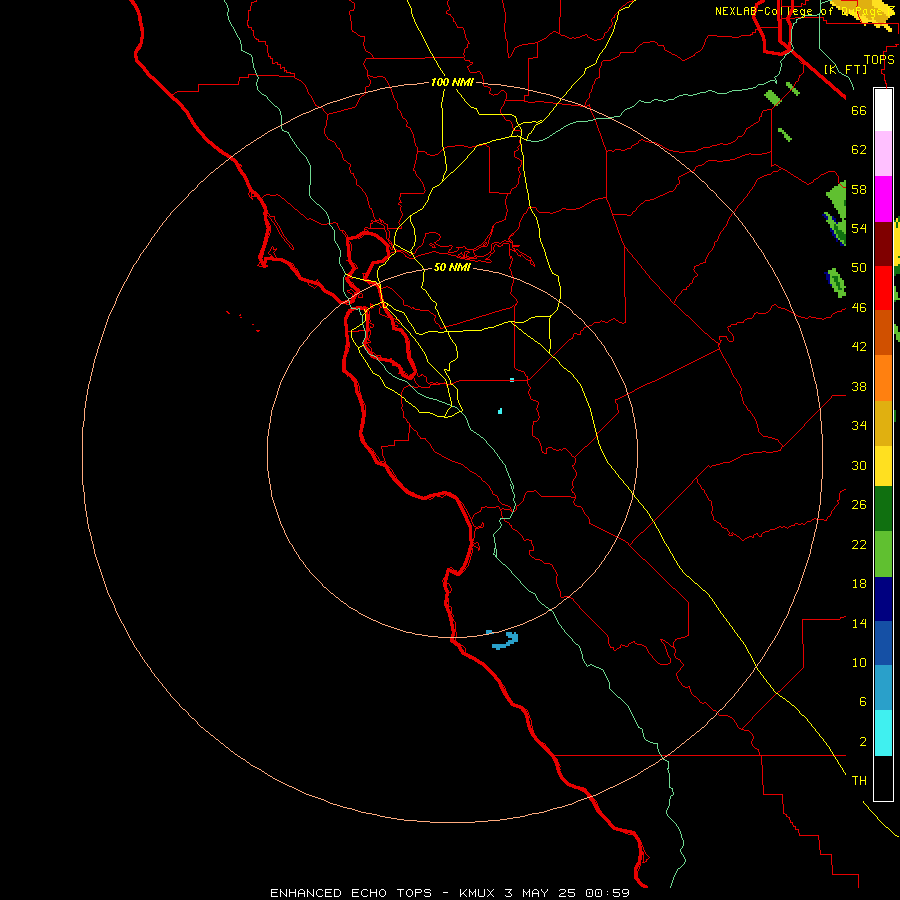Click the "[K FT]" units label
This screenshot has height=900, width=900.
point(845,70)
